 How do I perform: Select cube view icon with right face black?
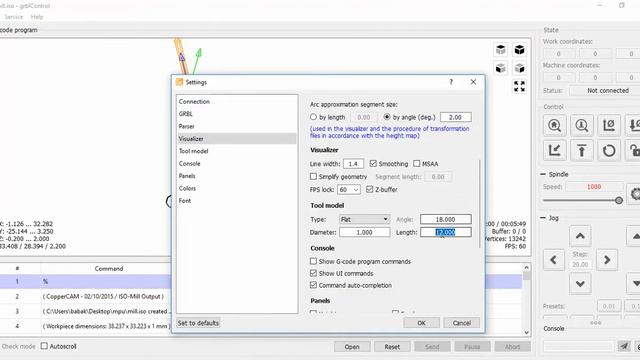coord(519,68)
